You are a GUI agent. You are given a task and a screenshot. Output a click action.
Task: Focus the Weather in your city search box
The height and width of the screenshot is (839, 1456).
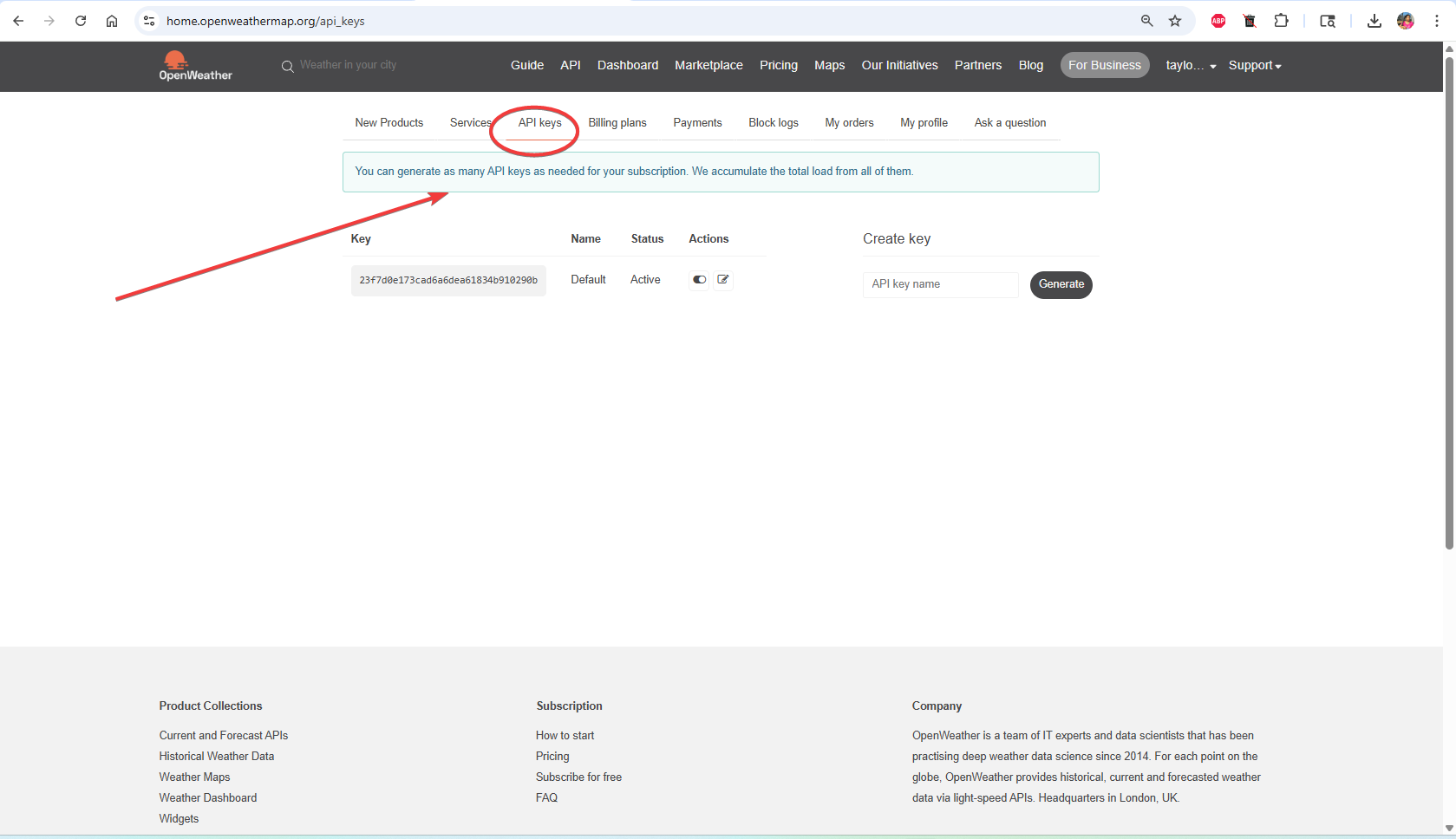[349, 65]
